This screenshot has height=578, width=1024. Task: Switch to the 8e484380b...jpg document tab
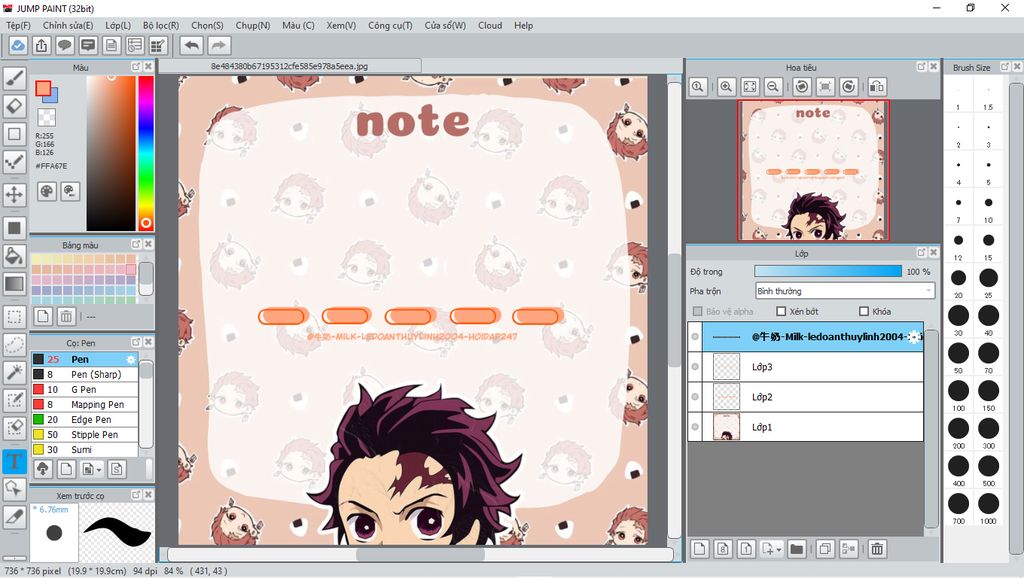pyautogui.click(x=289, y=66)
